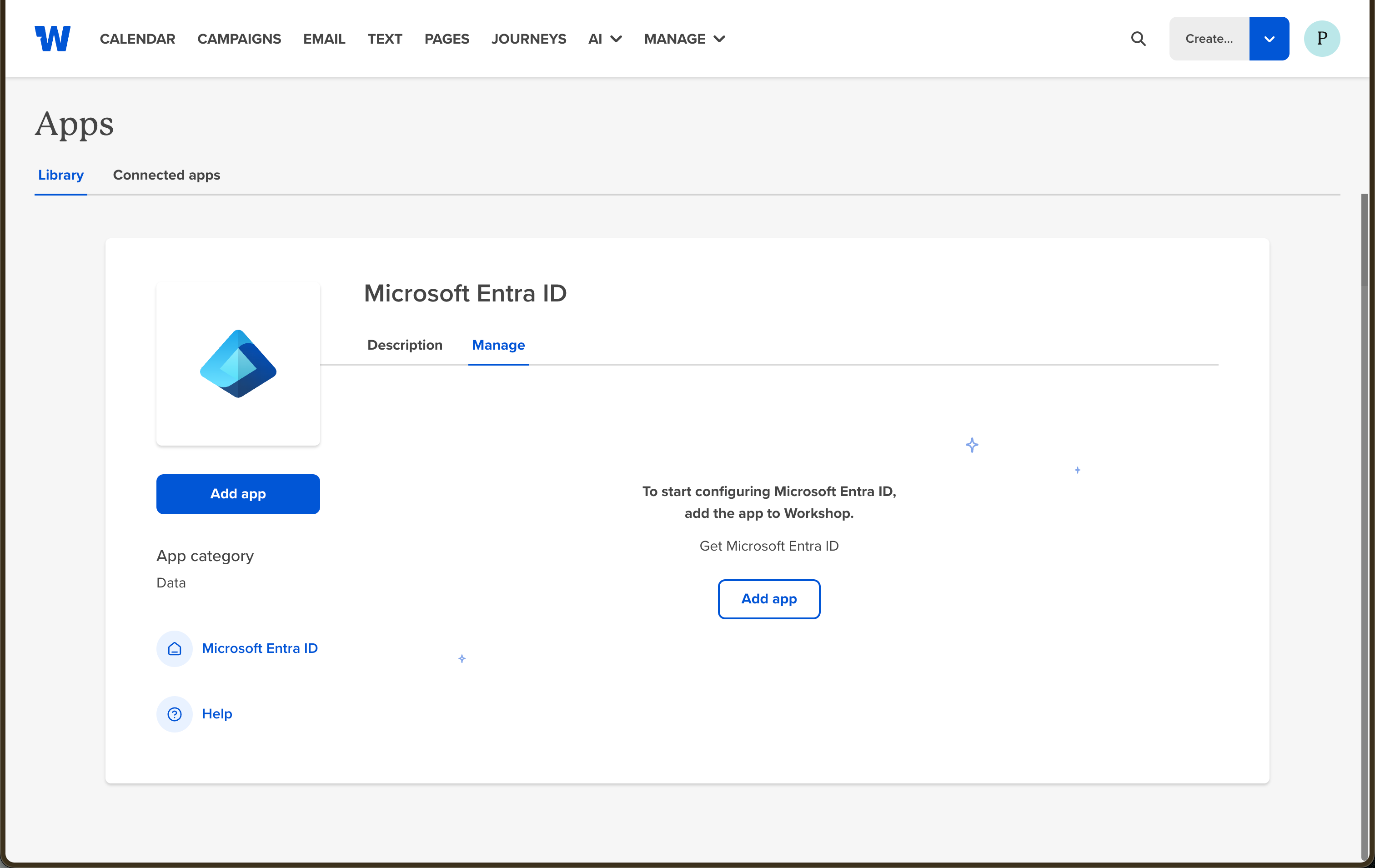Click the Get Microsoft Entra ID text

tap(768, 546)
